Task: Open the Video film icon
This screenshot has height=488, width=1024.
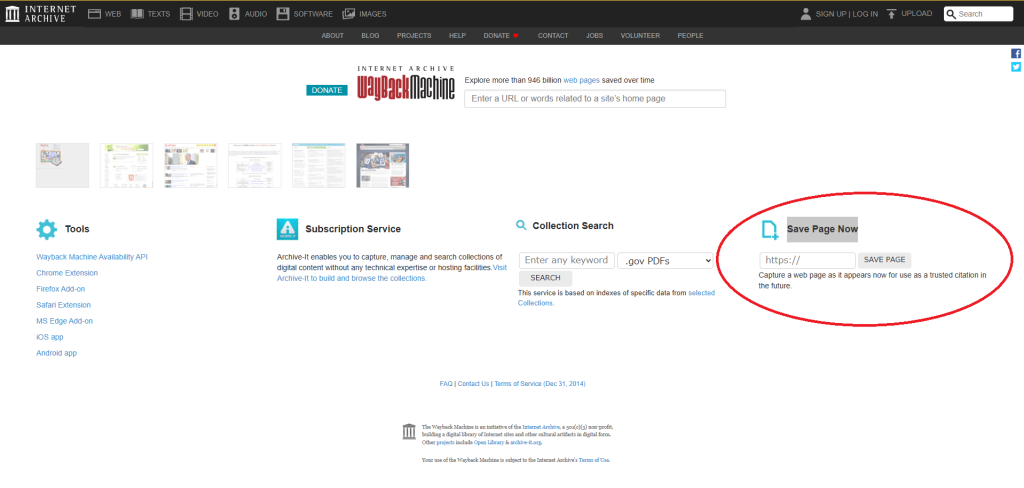Action: (186, 14)
